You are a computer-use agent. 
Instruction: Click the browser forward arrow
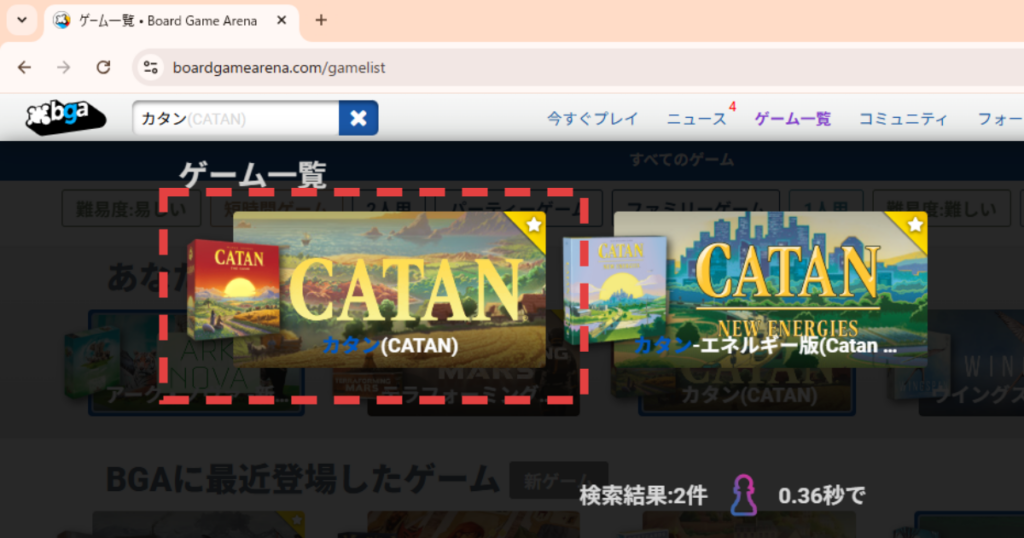(63, 67)
